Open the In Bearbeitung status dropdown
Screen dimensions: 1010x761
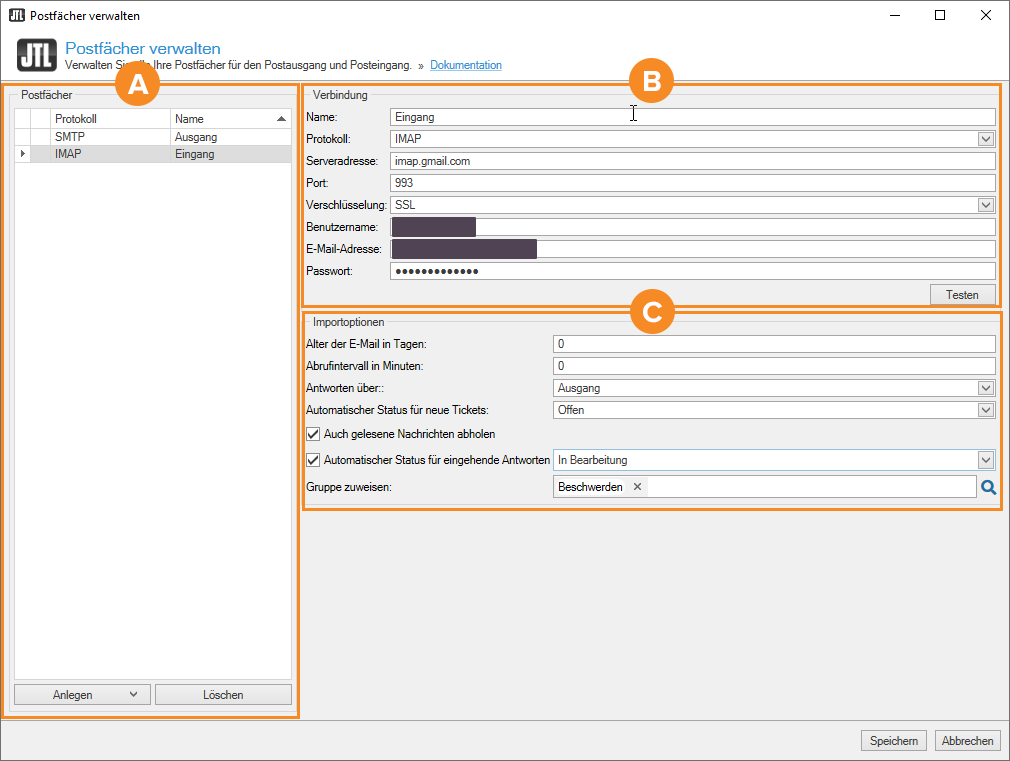point(986,460)
